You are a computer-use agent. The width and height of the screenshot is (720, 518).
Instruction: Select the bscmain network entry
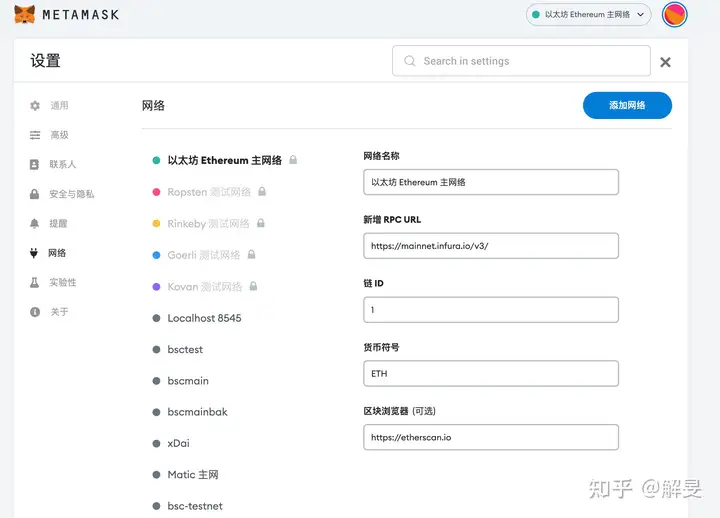181,381
